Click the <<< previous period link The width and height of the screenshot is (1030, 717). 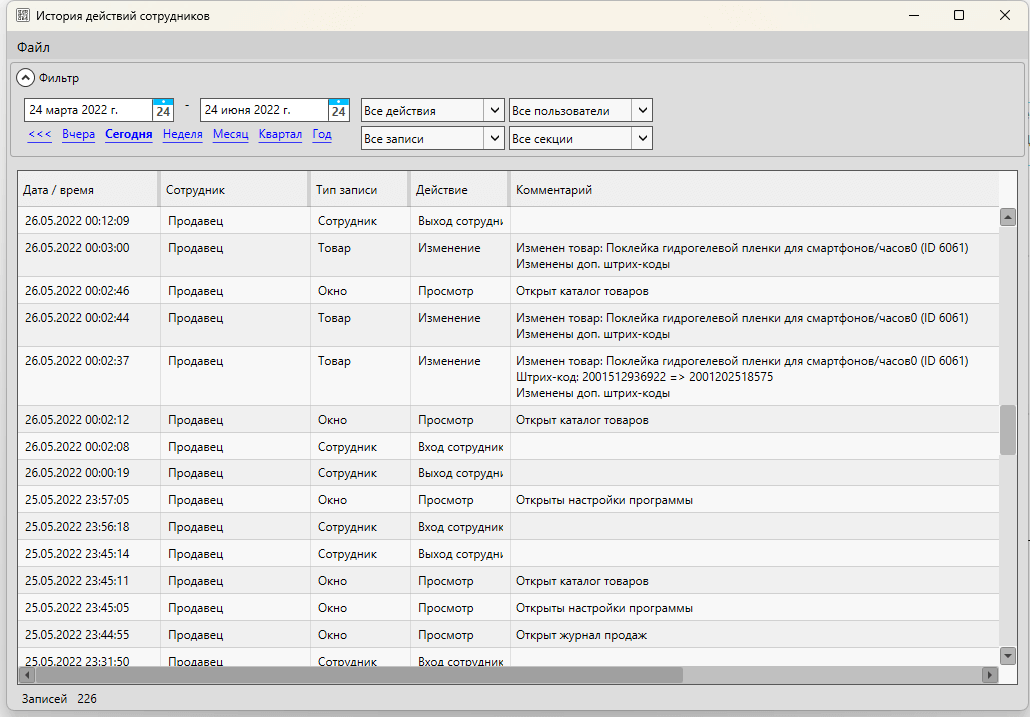tap(40, 134)
